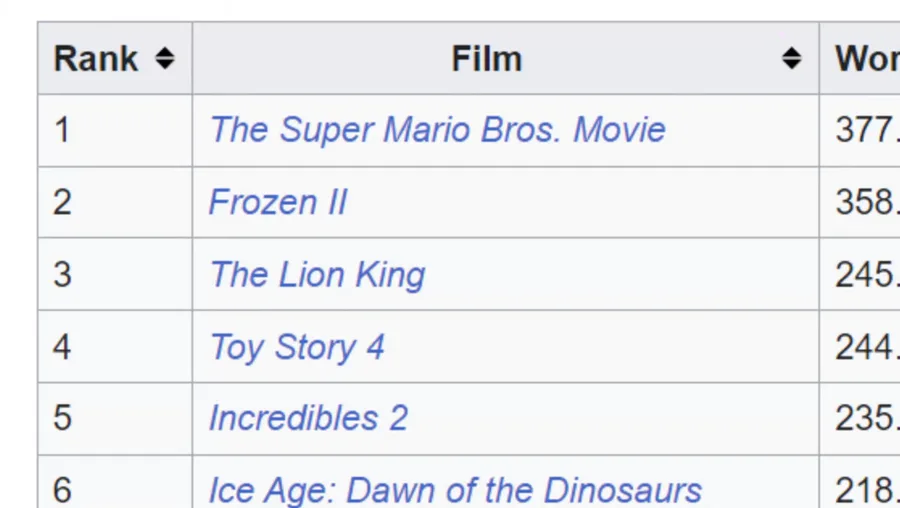The image size is (900, 508).
Task: Click the partially visible Worldwide gross header
Action: coord(866,59)
